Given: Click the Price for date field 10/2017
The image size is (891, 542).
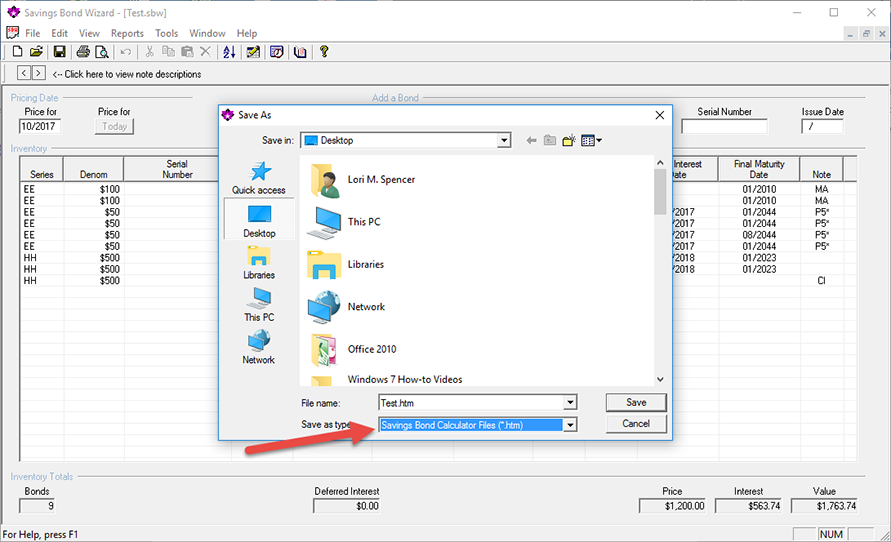Looking at the screenshot, I should coord(40,126).
